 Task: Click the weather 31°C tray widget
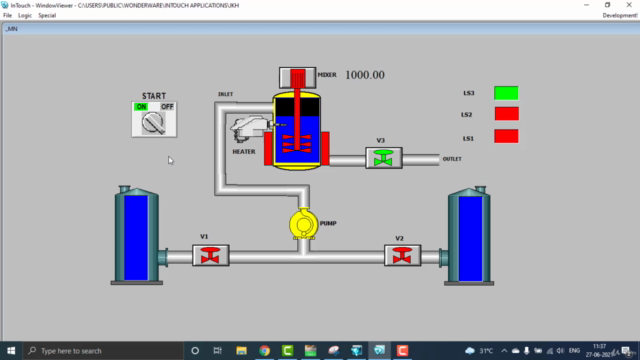pyautogui.click(x=479, y=351)
